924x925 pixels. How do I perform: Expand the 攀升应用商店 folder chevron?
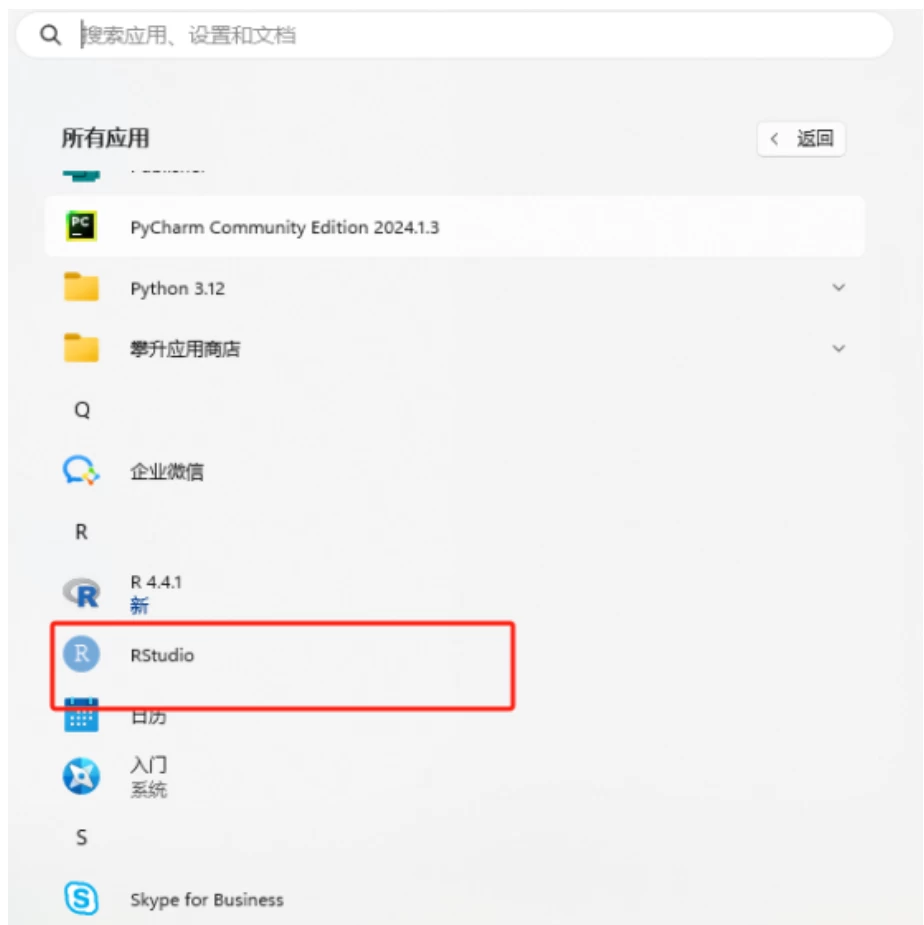tap(838, 349)
